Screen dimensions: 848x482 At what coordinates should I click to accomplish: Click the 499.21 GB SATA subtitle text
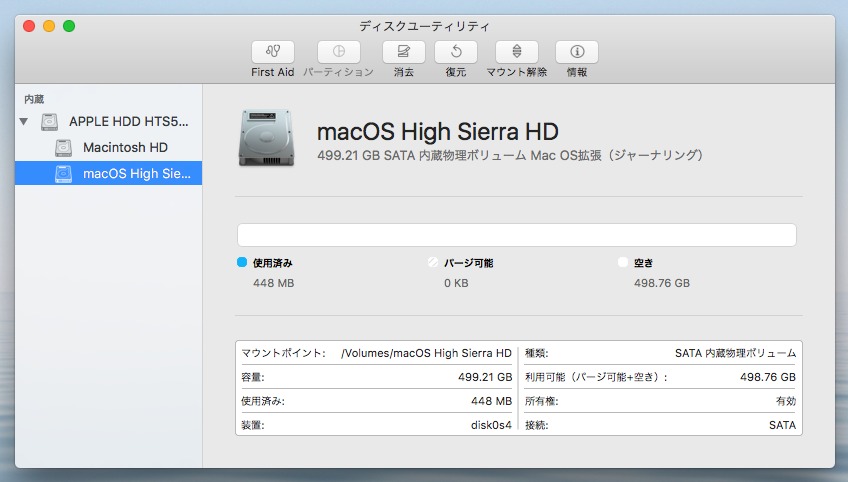pyautogui.click(x=510, y=155)
